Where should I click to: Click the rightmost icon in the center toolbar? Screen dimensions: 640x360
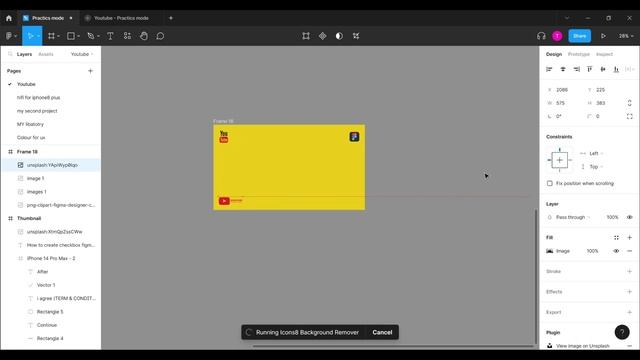point(356,36)
